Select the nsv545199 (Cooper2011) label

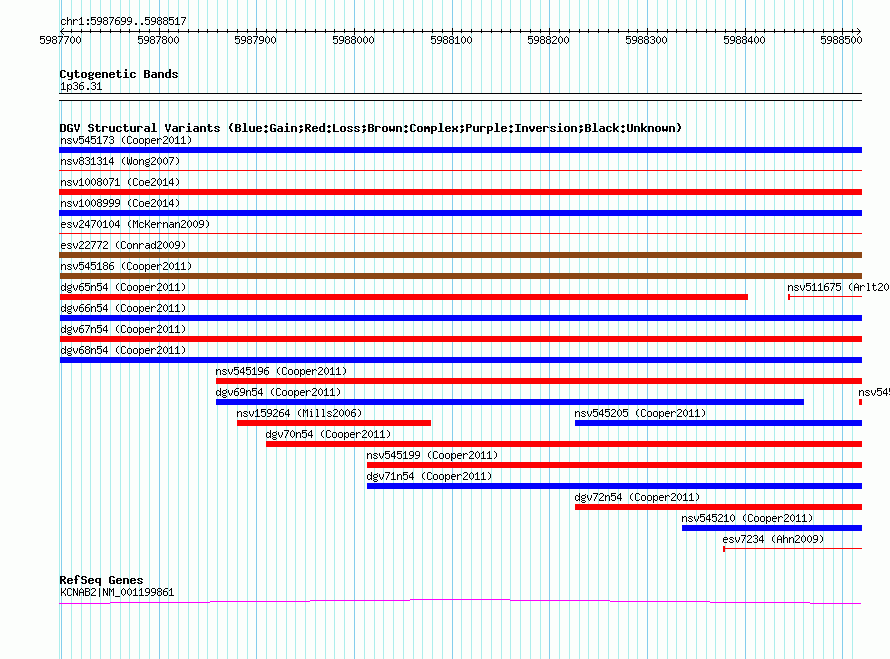(432, 455)
